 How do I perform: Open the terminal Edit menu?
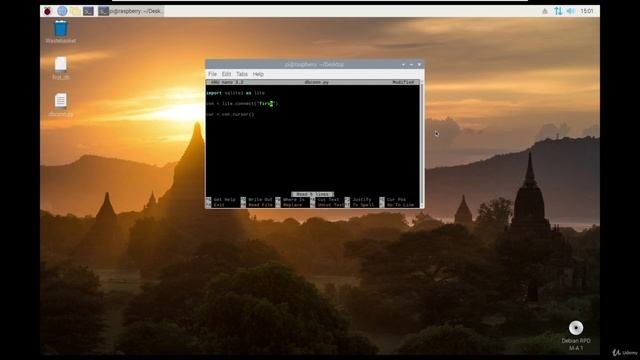pyautogui.click(x=226, y=74)
